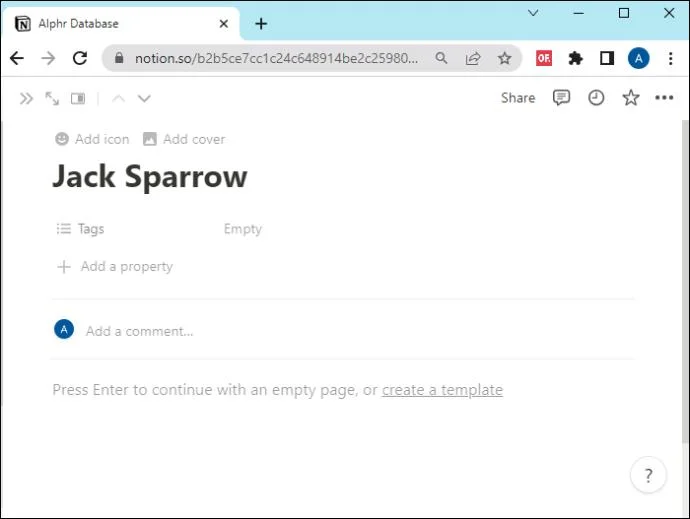Open Notion page options three dots

(664, 98)
